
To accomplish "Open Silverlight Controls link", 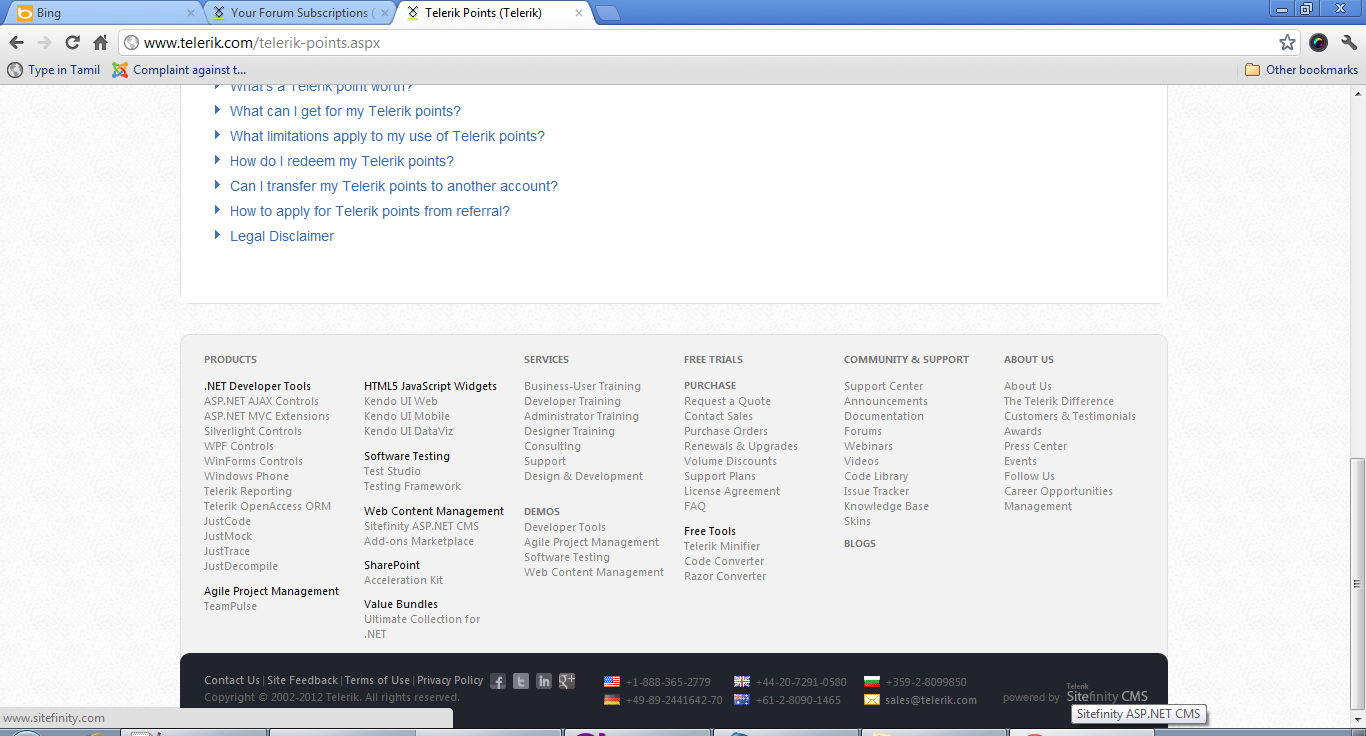I will (x=253, y=431).
